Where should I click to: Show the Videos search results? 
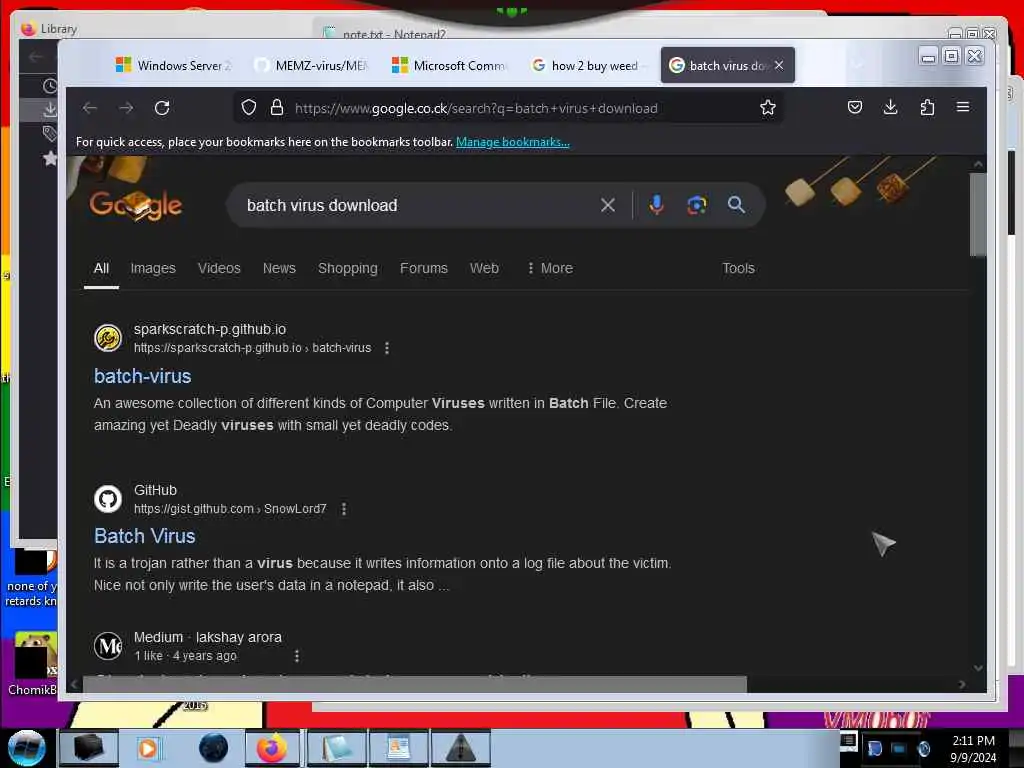219,268
